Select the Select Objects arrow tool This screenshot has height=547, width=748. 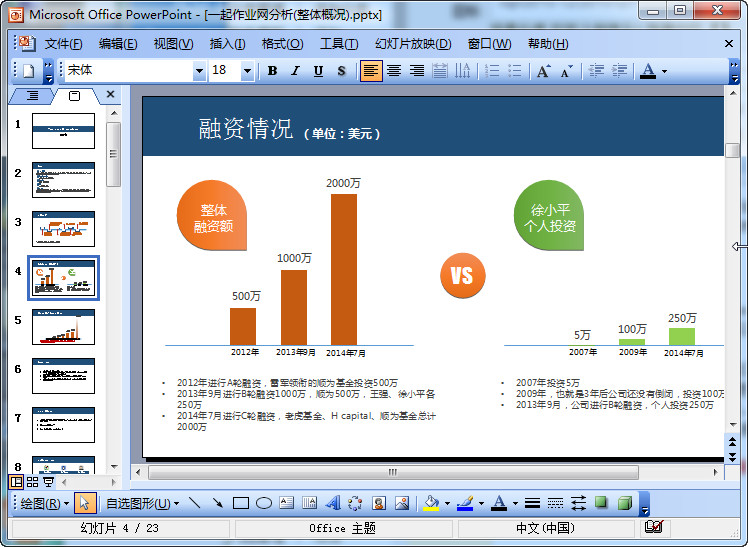(x=85, y=503)
